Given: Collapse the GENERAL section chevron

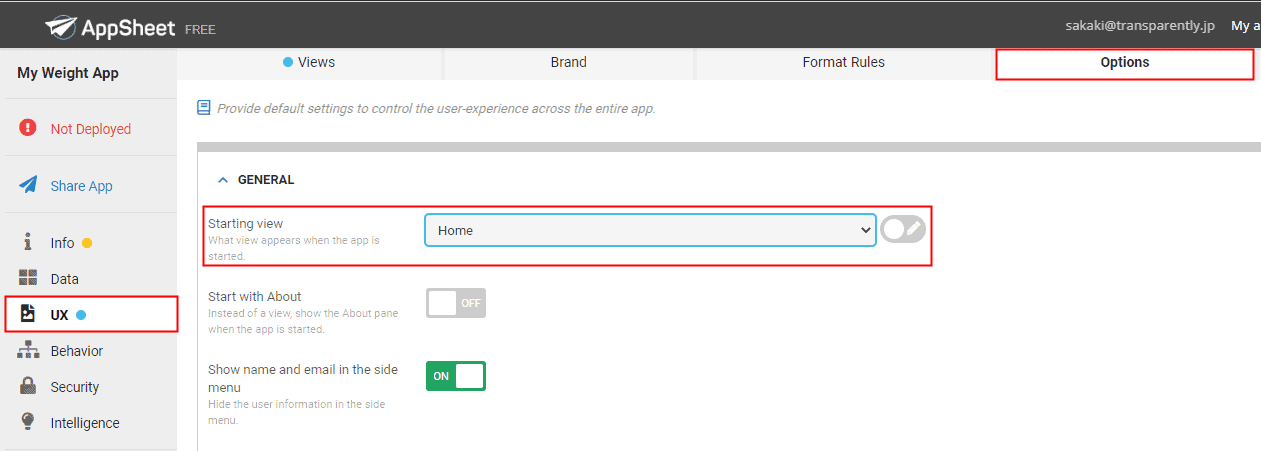Looking at the screenshot, I should pyautogui.click(x=223, y=180).
